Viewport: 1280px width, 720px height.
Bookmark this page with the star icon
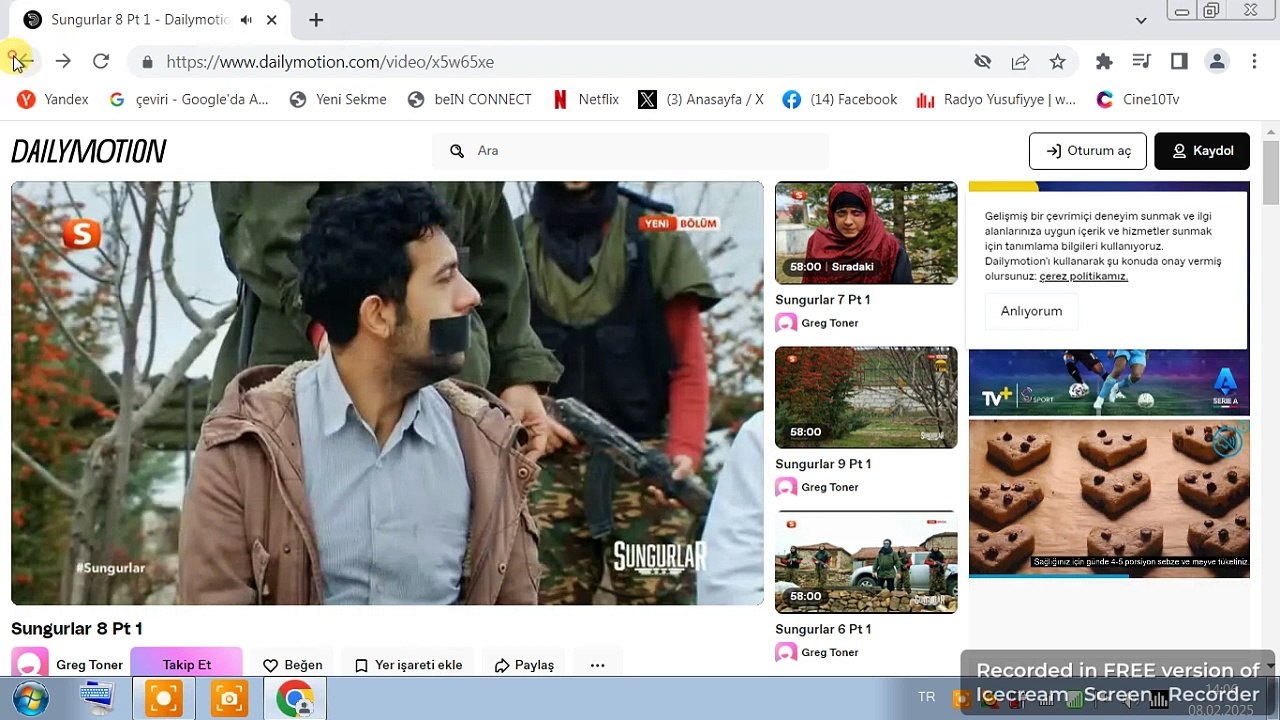click(x=1058, y=62)
